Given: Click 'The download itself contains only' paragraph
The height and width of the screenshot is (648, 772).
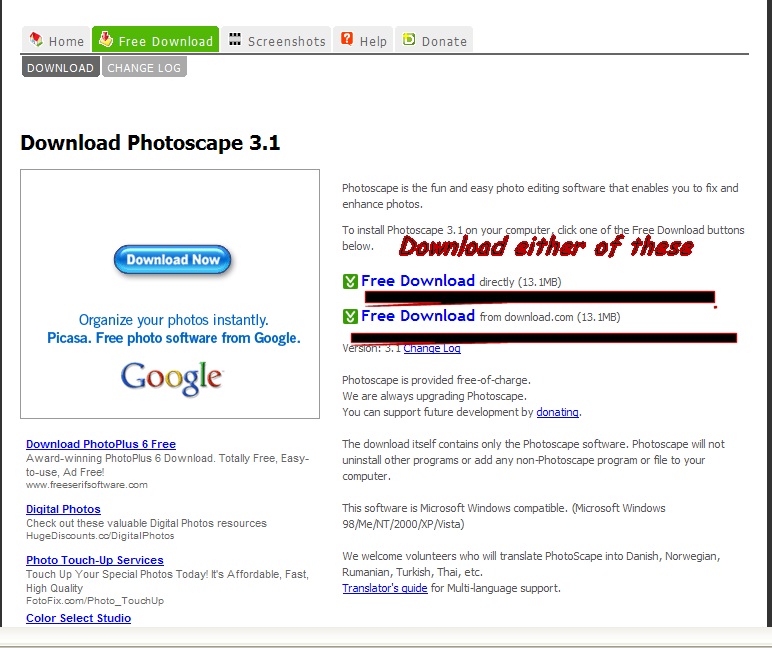Looking at the screenshot, I should (x=533, y=460).
